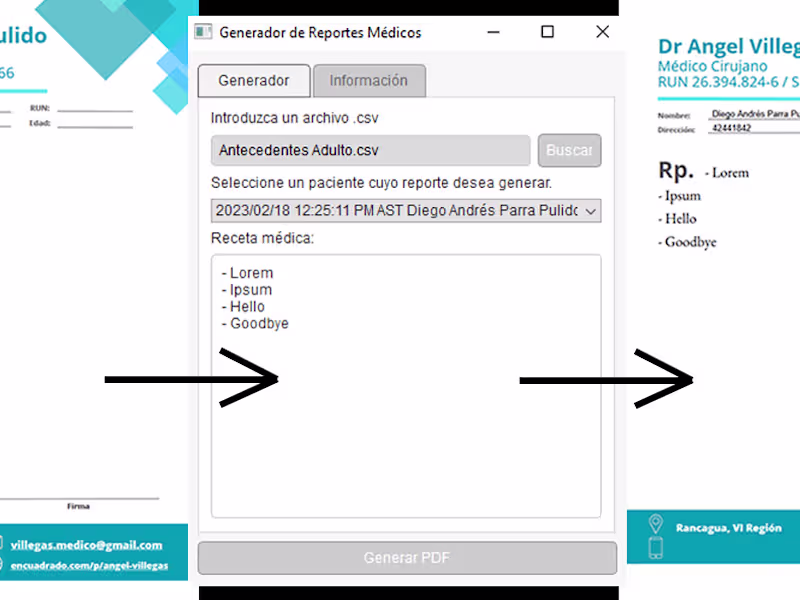Click the 'Dr Angel Villegas' heading on right document
The image size is (800, 600).
pos(729,46)
